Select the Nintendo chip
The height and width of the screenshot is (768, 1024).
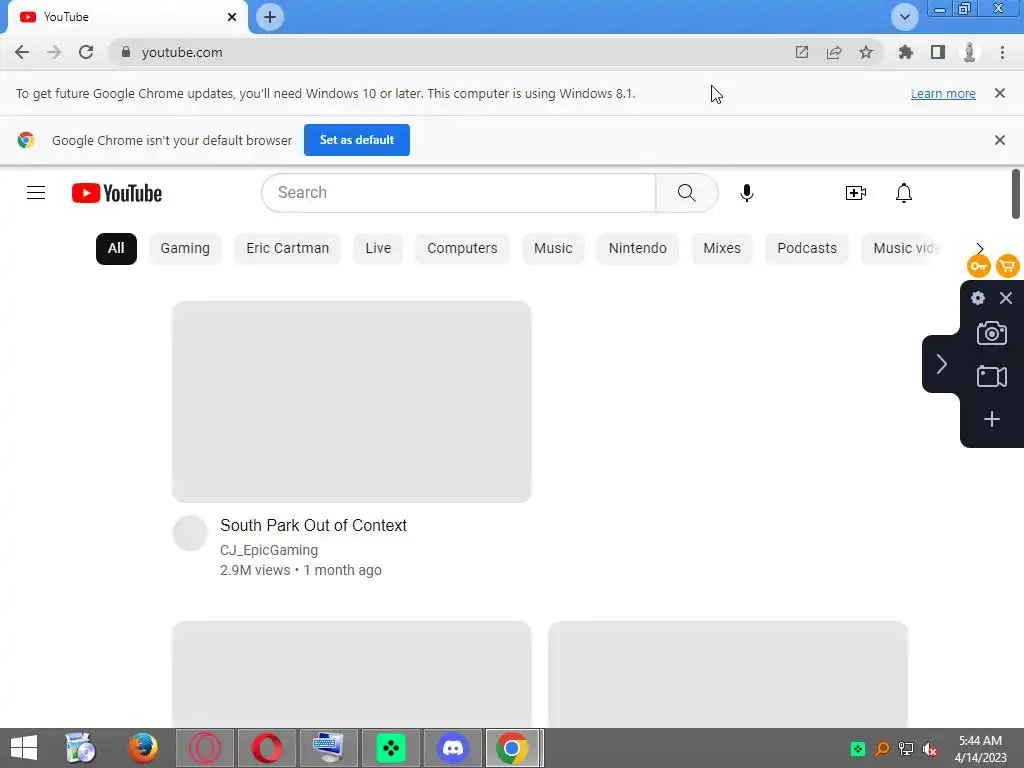click(637, 248)
